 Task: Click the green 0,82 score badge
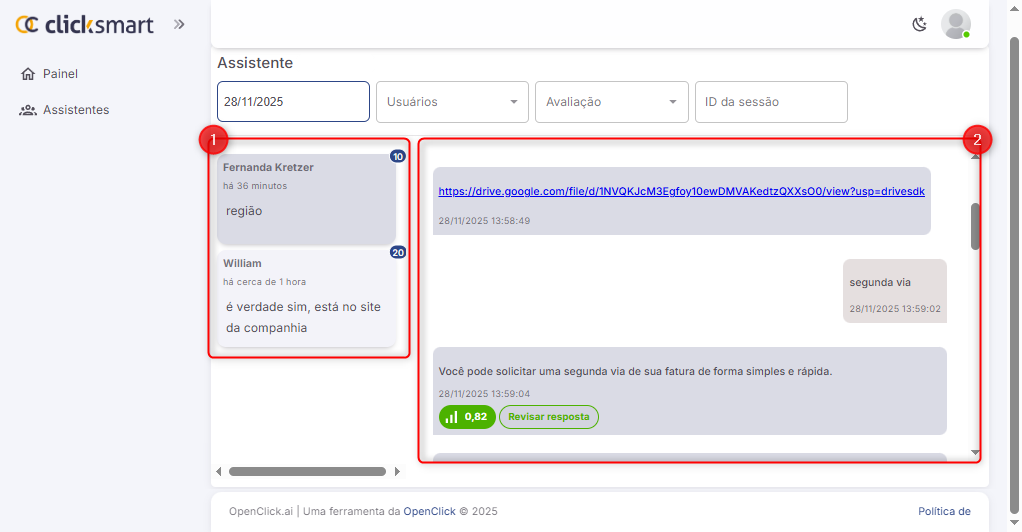click(467, 417)
